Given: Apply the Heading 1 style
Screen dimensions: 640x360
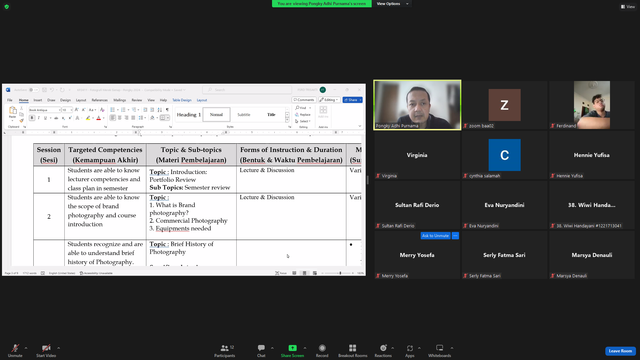Looking at the screenshot, I should pos(189,115).
